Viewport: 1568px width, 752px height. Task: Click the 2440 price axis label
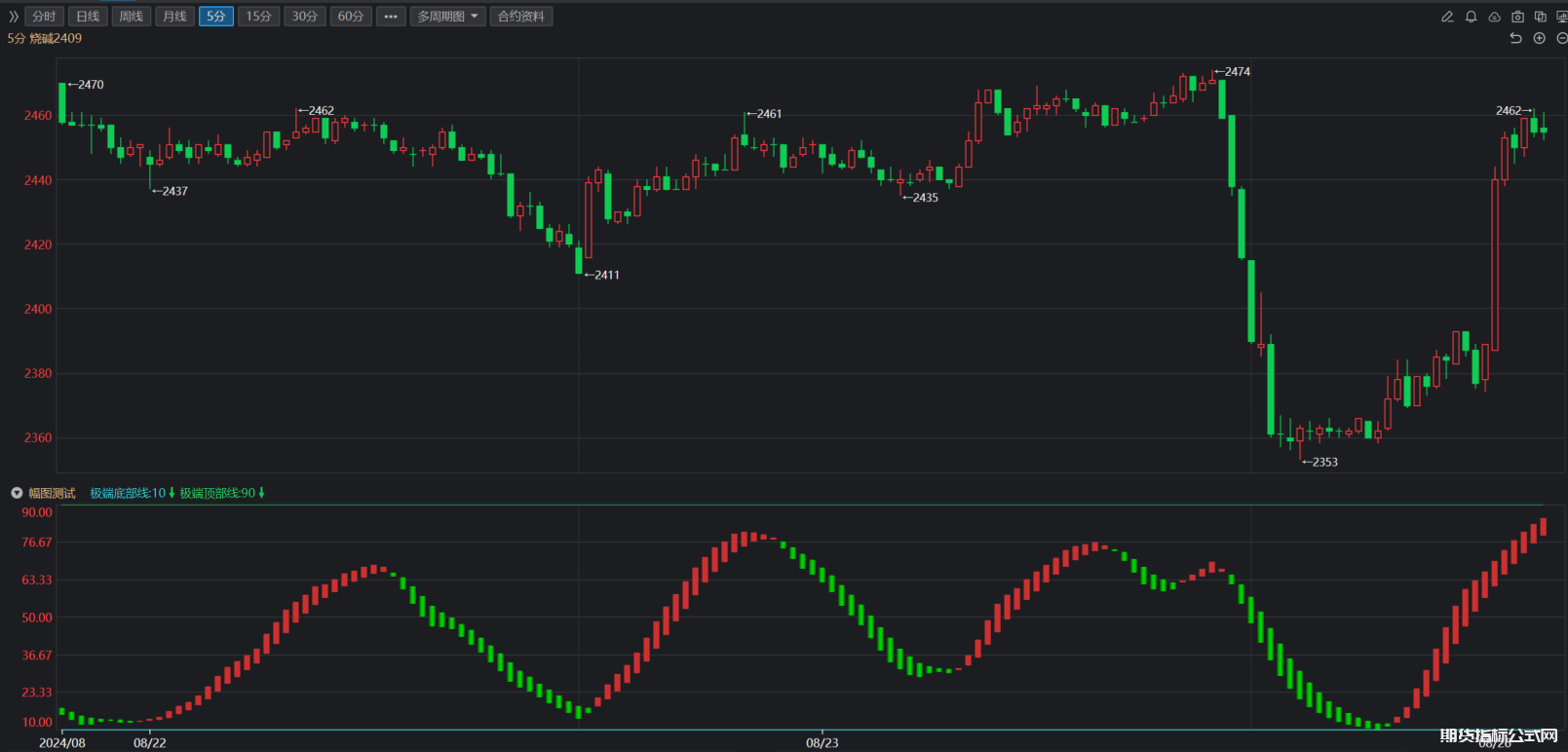[38, 180]
